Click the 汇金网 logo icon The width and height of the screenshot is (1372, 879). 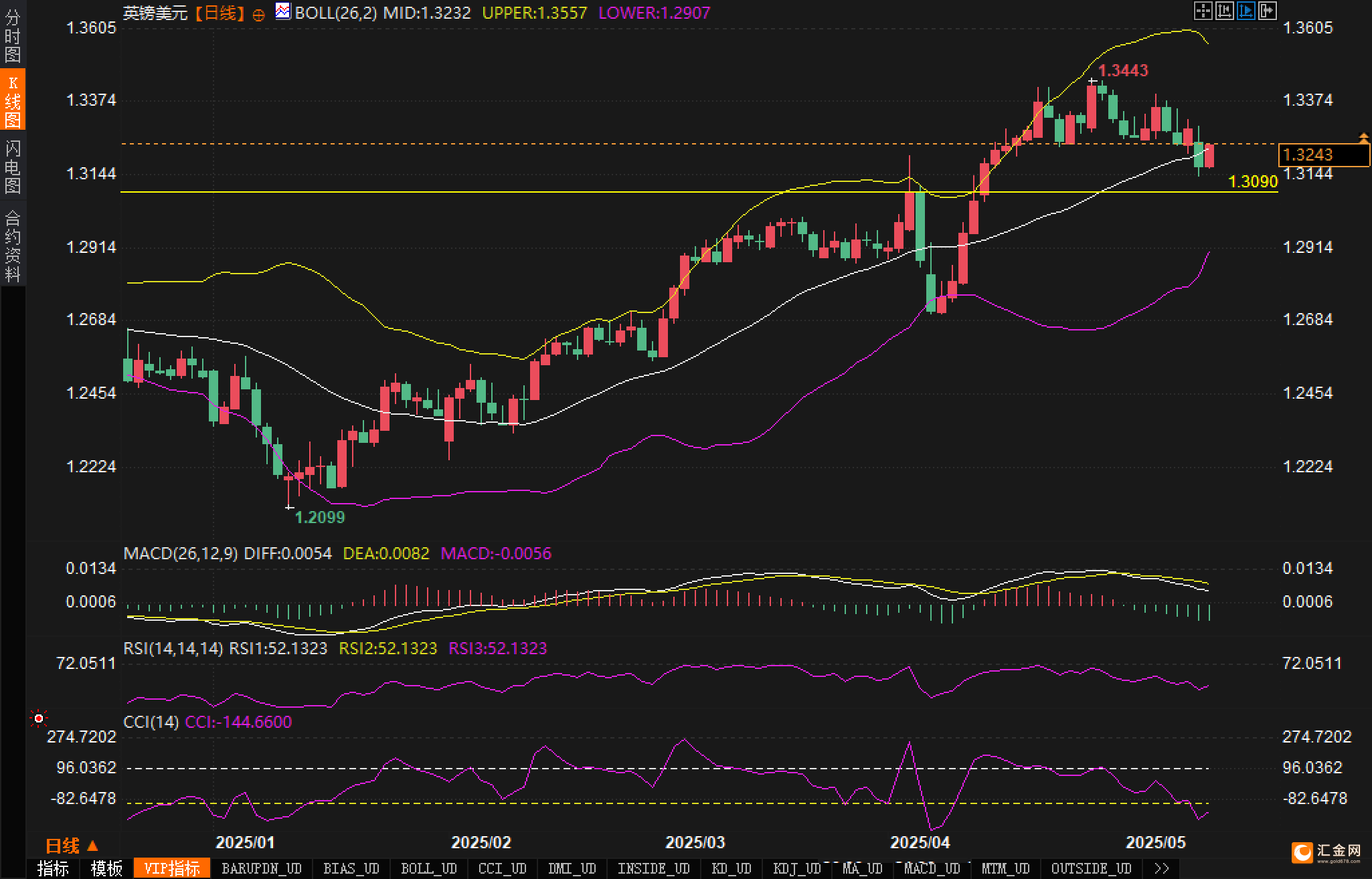[x=1302, y=852]
